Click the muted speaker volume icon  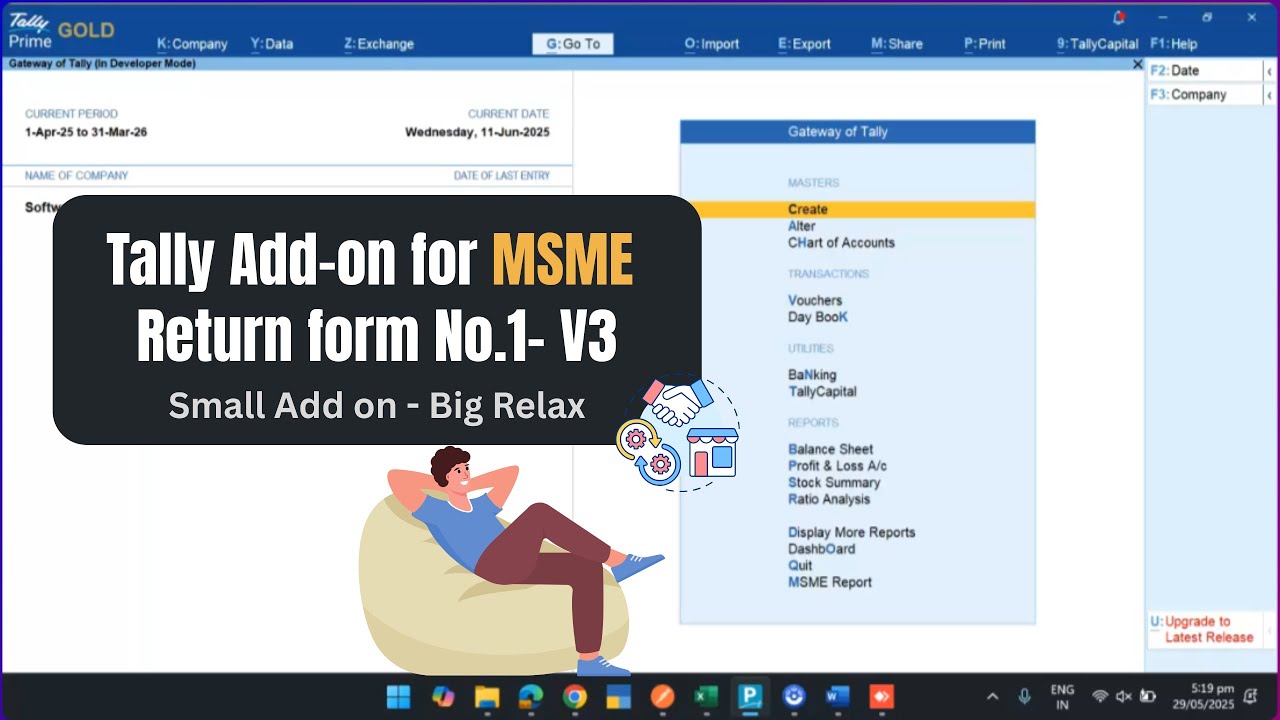pos(1124,697)
